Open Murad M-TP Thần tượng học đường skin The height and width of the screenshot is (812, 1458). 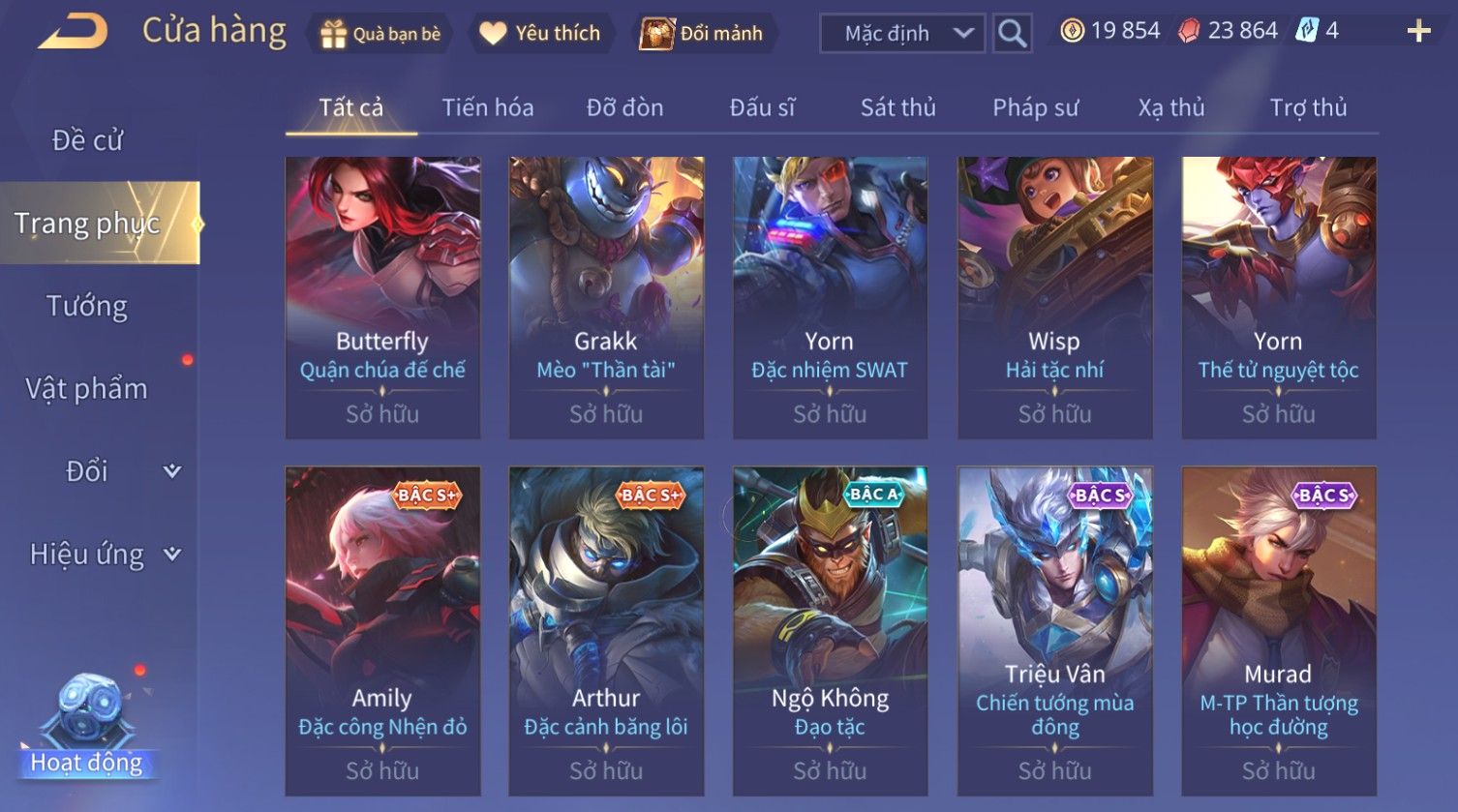(x=1279, y=631)
